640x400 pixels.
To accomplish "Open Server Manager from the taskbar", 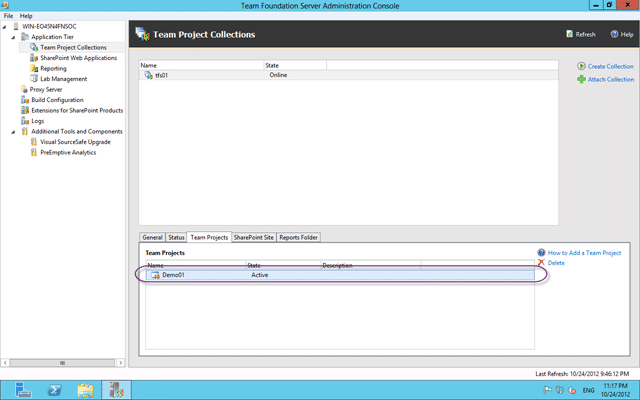I will pyautogui.click(x=23, y=390).
